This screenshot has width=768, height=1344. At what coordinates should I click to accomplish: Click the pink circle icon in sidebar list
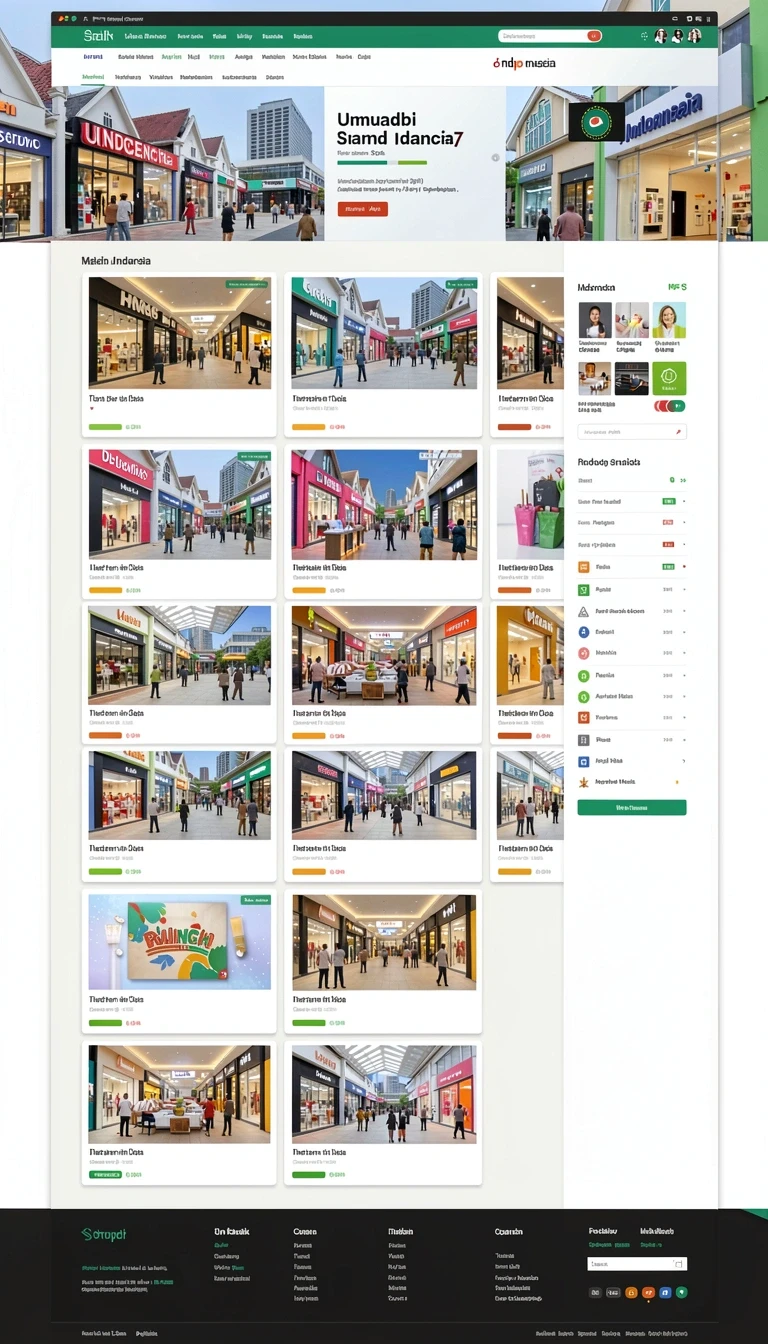584,653
